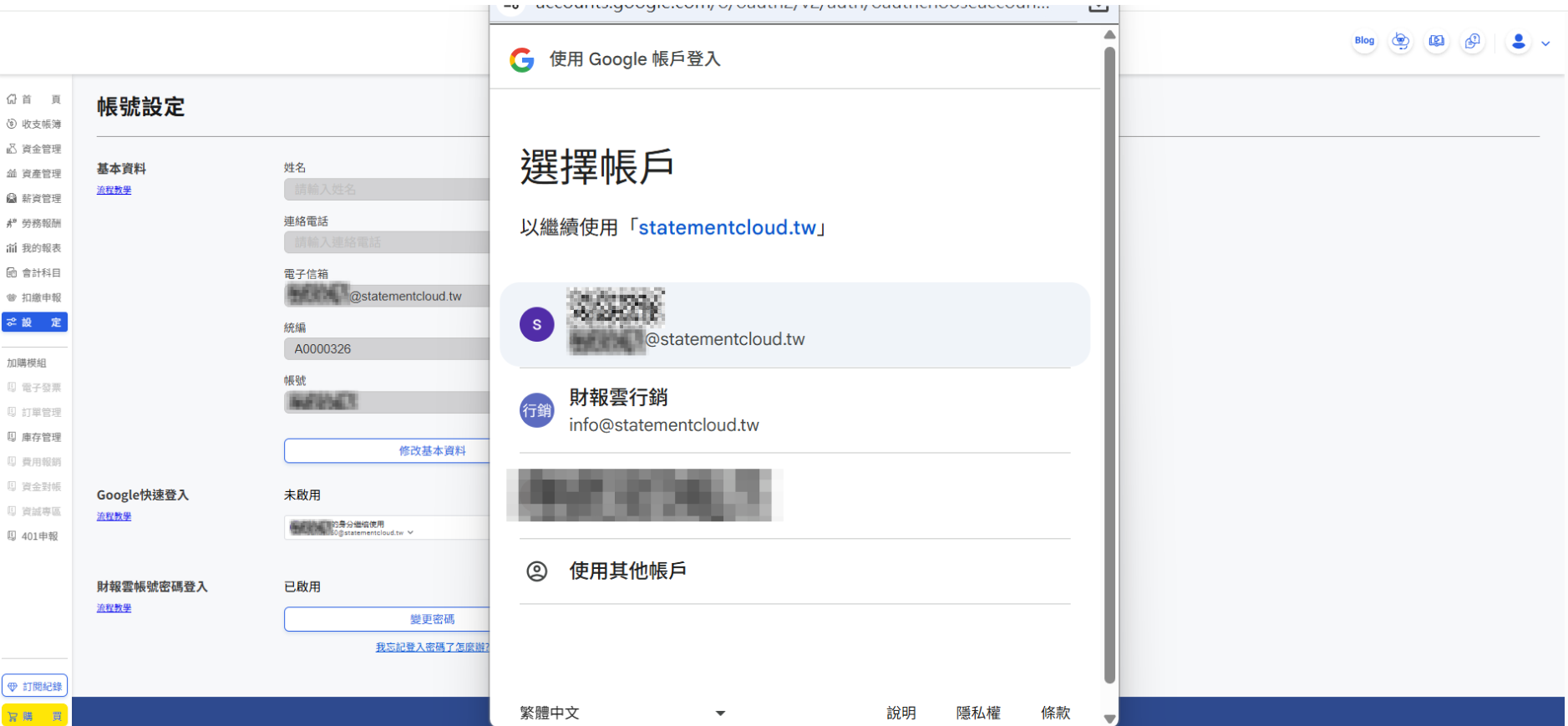Open the 說明 link in dialog footer
Viewport: 1568px width, 726px height.
901,713
